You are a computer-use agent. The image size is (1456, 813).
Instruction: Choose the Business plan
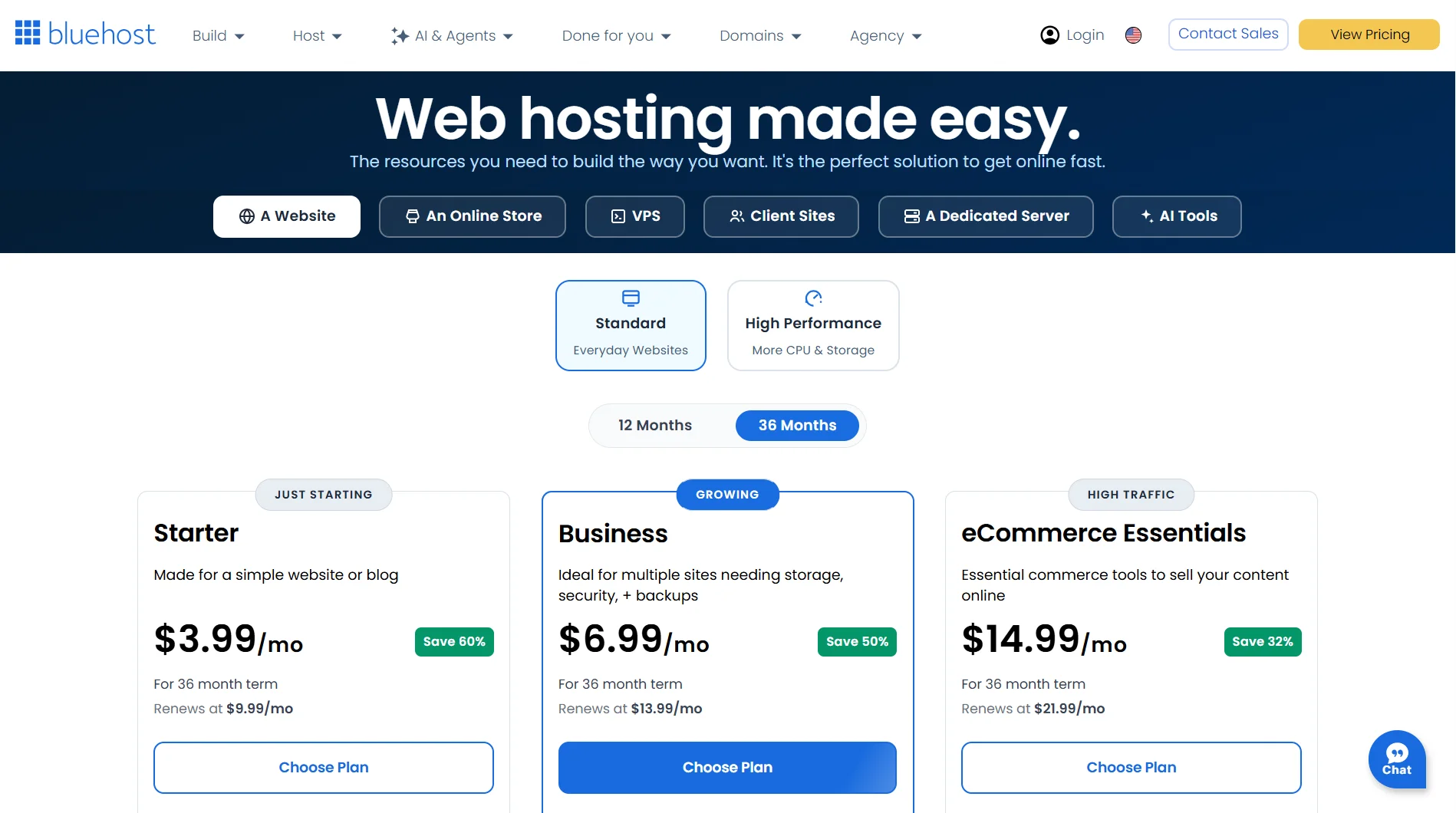(x=727, y=768)
